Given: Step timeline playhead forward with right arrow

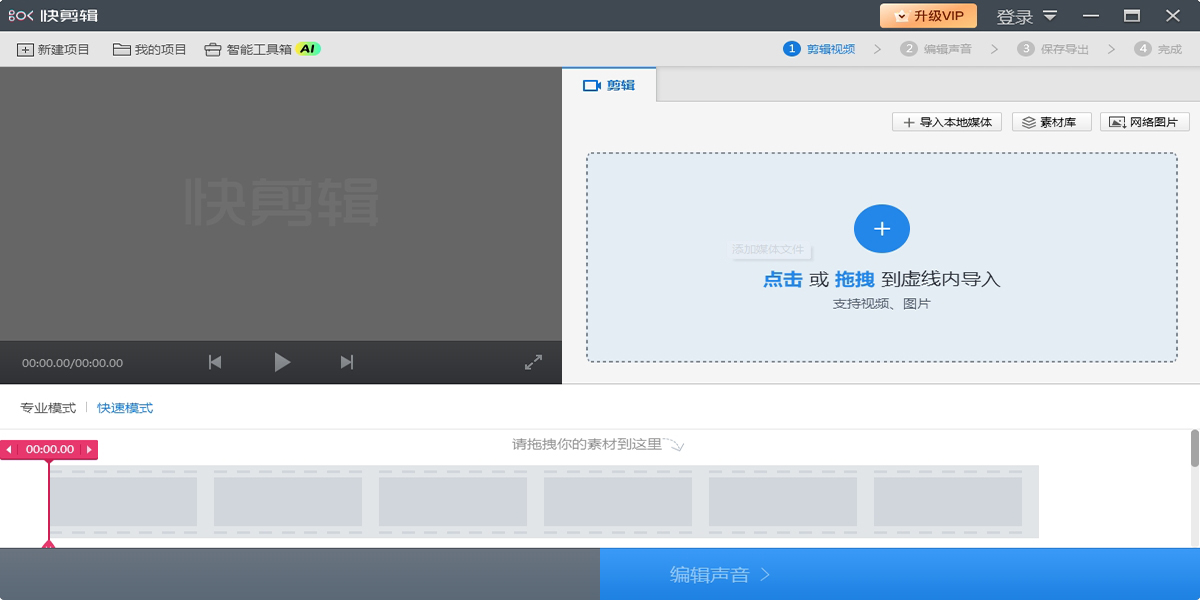Looking at the screenshot, I should pyautogui.click(x=89, y=450).
